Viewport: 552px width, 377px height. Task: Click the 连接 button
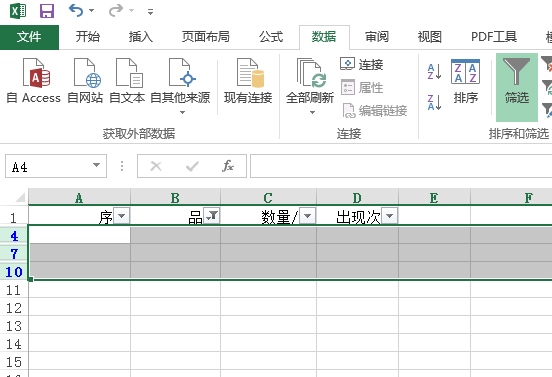click(x=362, y=64)
